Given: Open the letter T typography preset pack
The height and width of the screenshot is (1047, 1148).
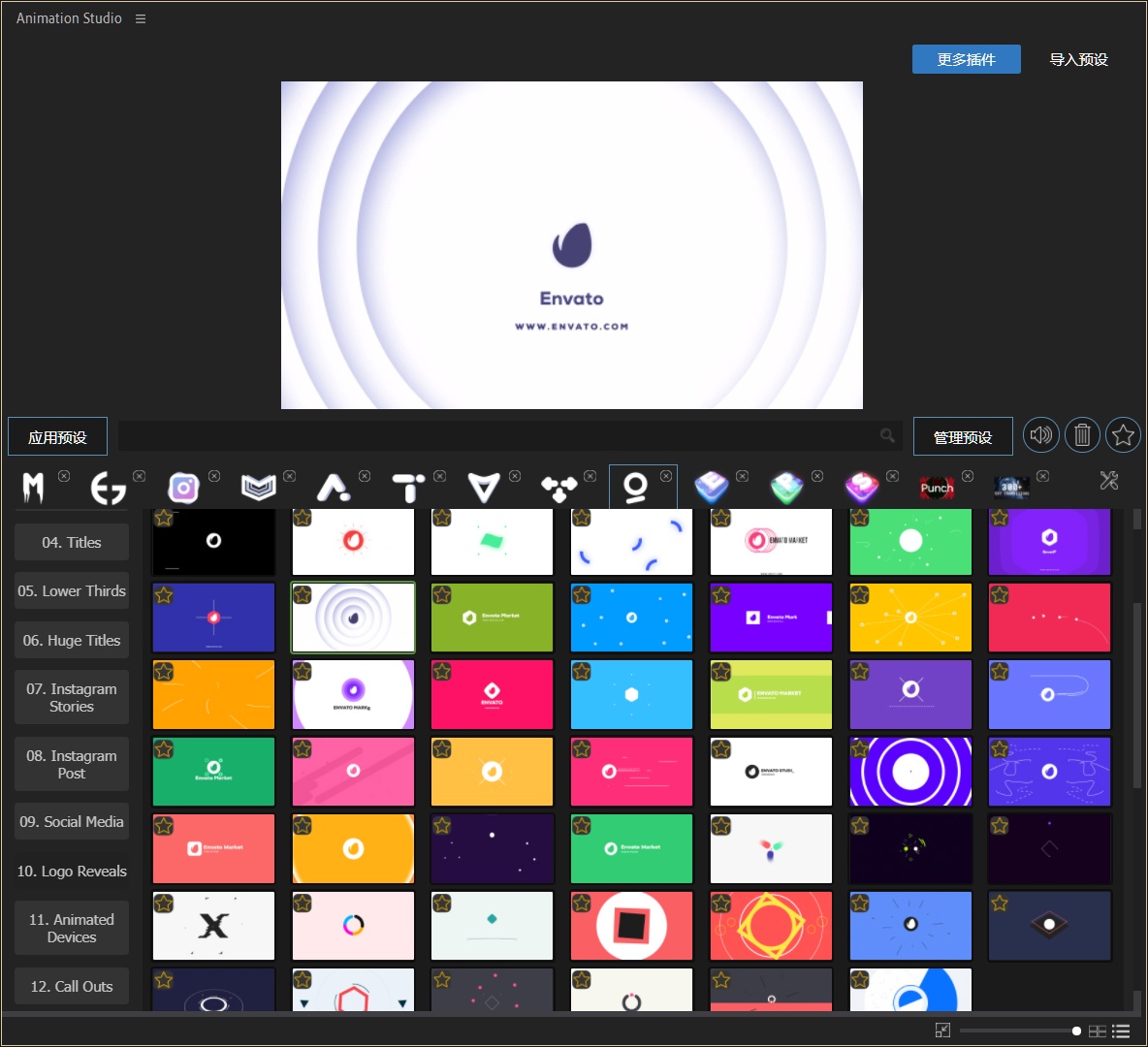Looking at the screenshot, I should tap(408, 488).
